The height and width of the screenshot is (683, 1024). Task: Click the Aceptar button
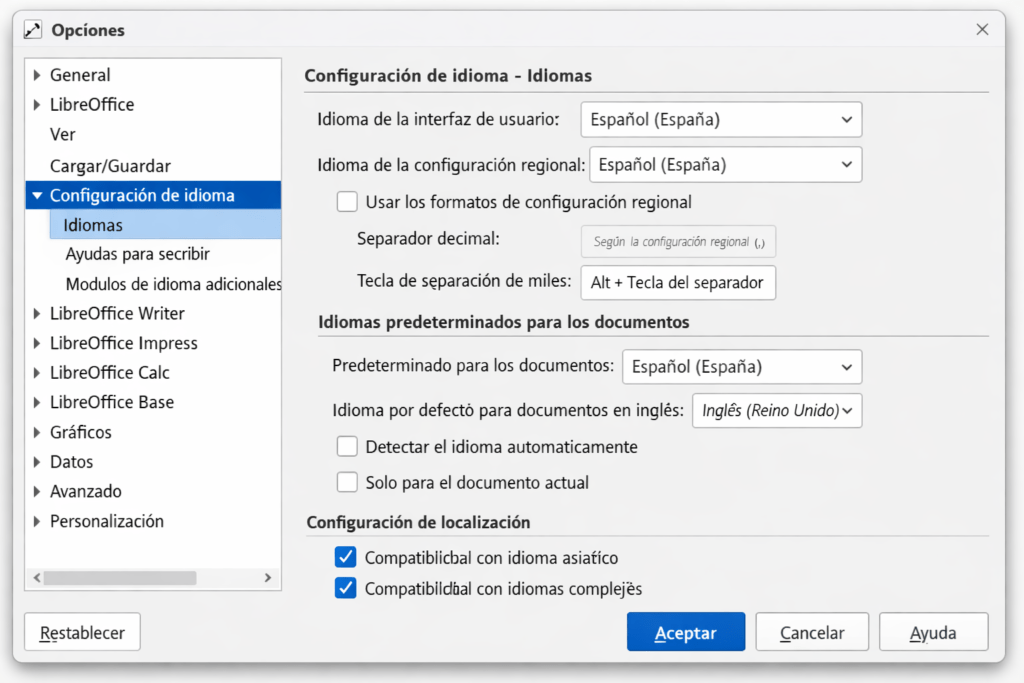(685, 633)
